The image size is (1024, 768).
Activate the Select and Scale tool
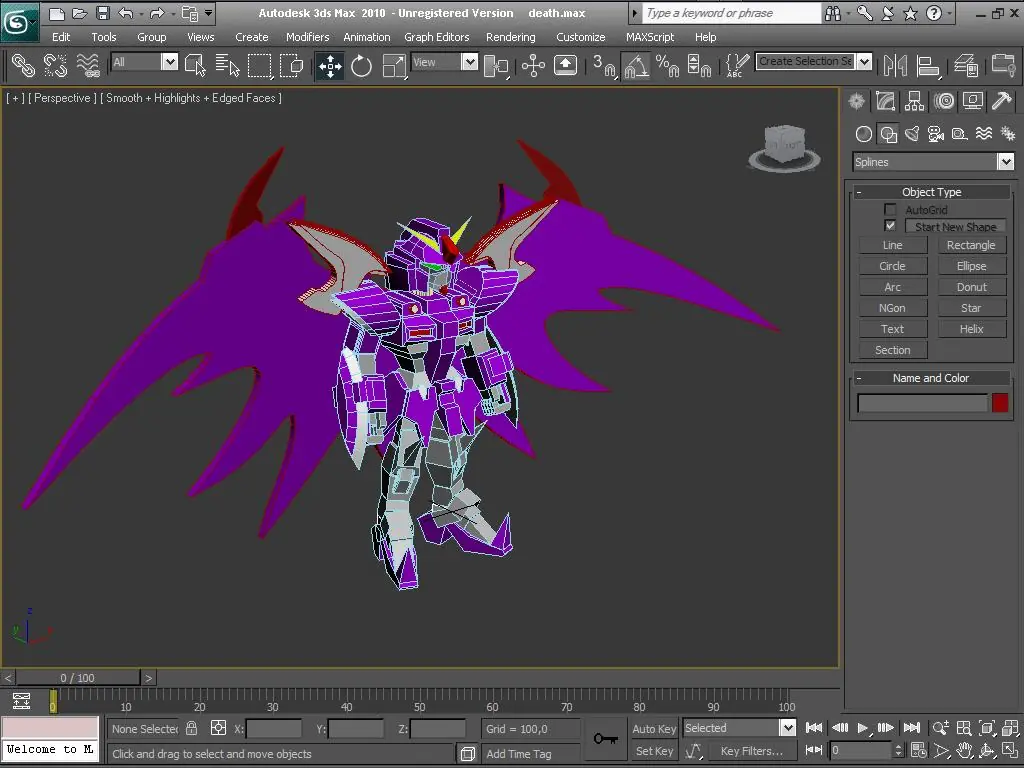(x=394, y=65)
